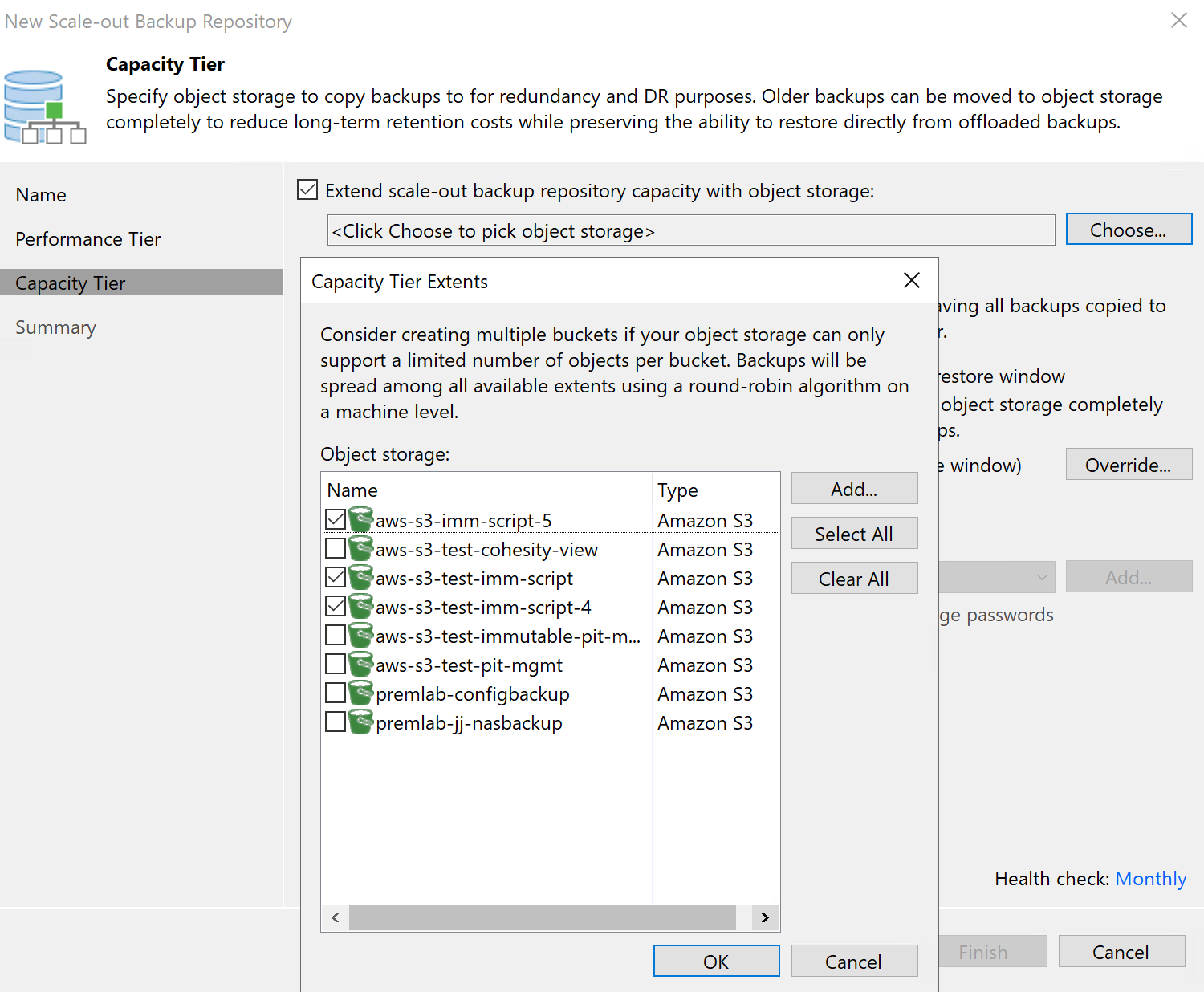This screenshot has height=992, width=1204.
Task: Click bucket icon next to aws-s3-test-pit-mgmt
Action: point(361,665)
